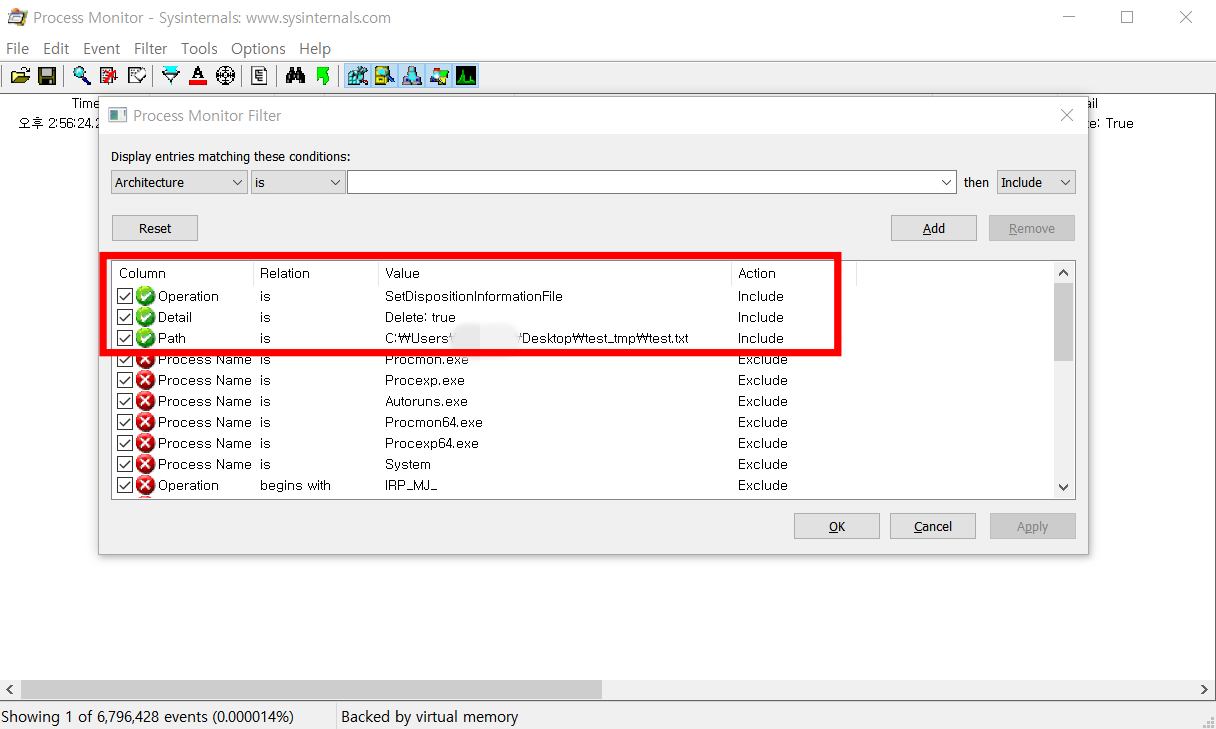Viewport: 1216px width, 729px height.
Task: Open the Filter menu
Action: pos(151,48)
